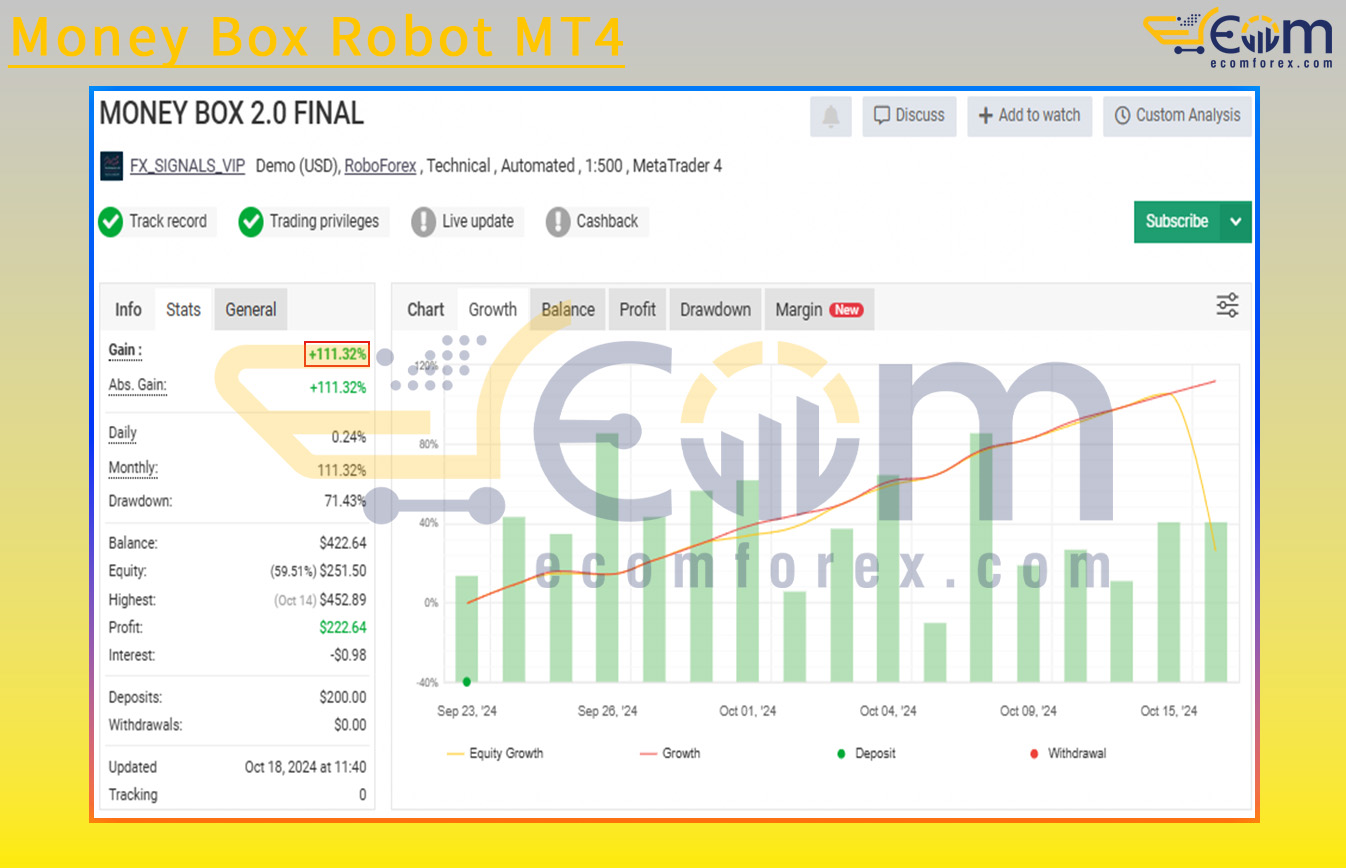Select the Interest value -$0.98
Image resolution: width=1346 pixels, height=868 pixels.
(x=348, y=655)
